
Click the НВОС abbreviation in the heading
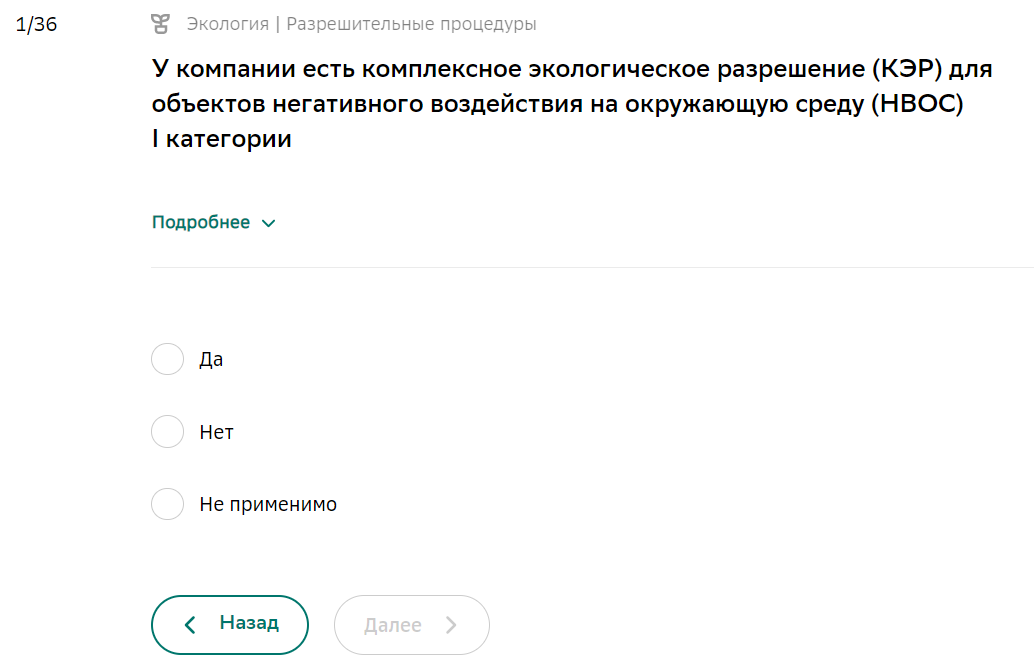917,104
